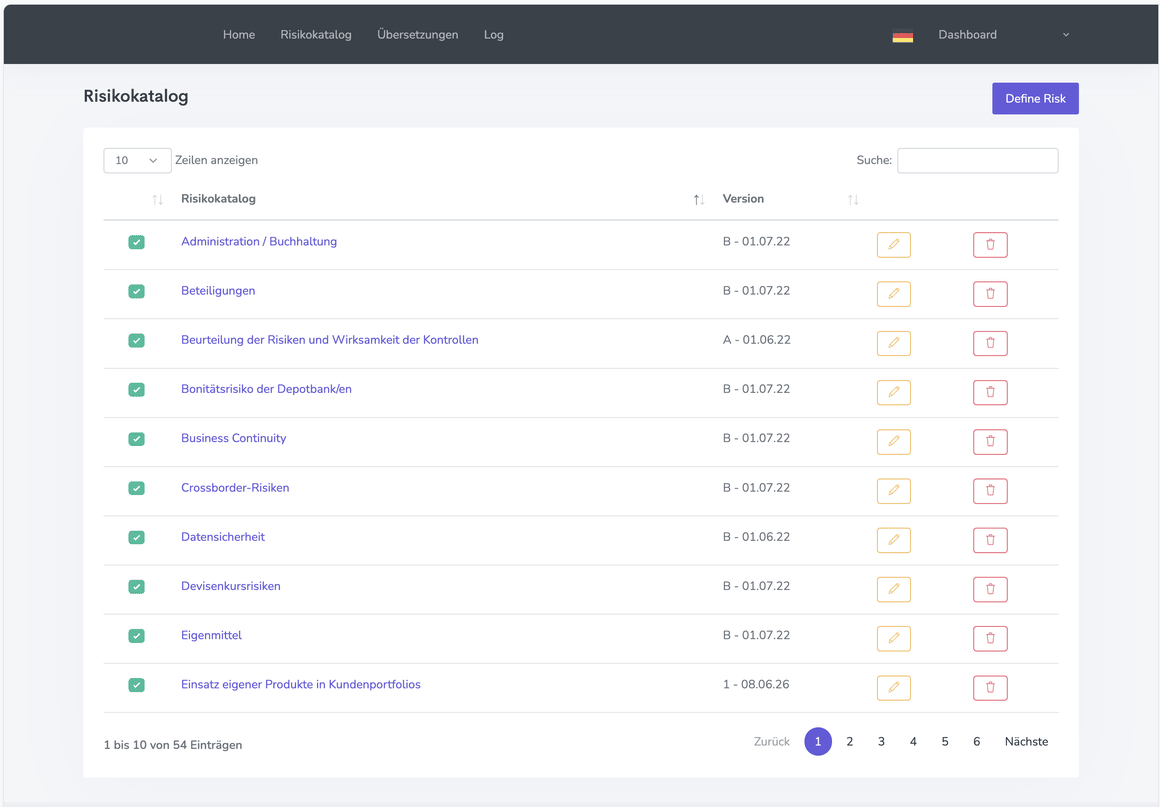Click the Suche search field
1160x807 pixels.
pyautogui.click(x=977, y=161)
